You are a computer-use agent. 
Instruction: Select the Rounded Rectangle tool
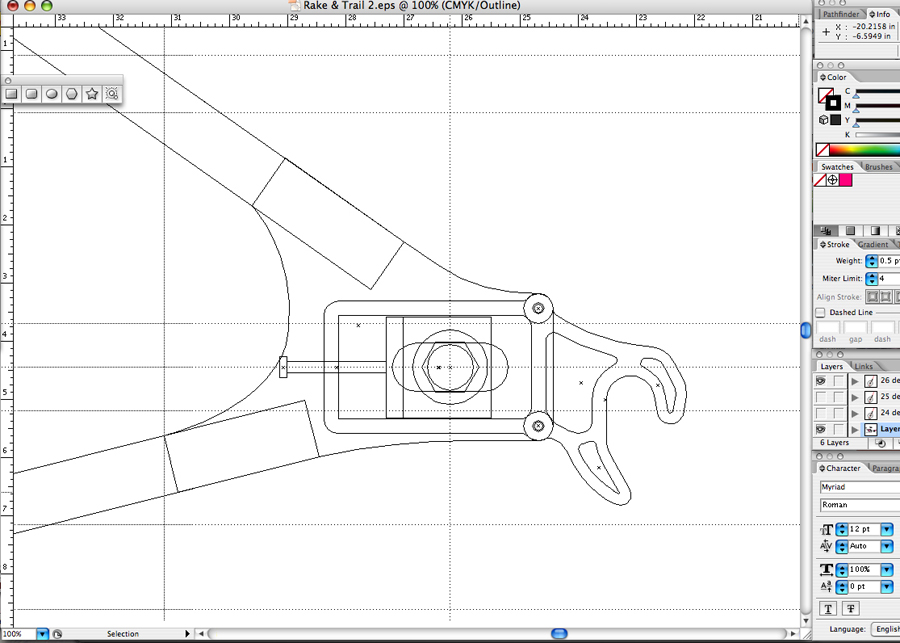pyautogui.click(x=31, y=94)
